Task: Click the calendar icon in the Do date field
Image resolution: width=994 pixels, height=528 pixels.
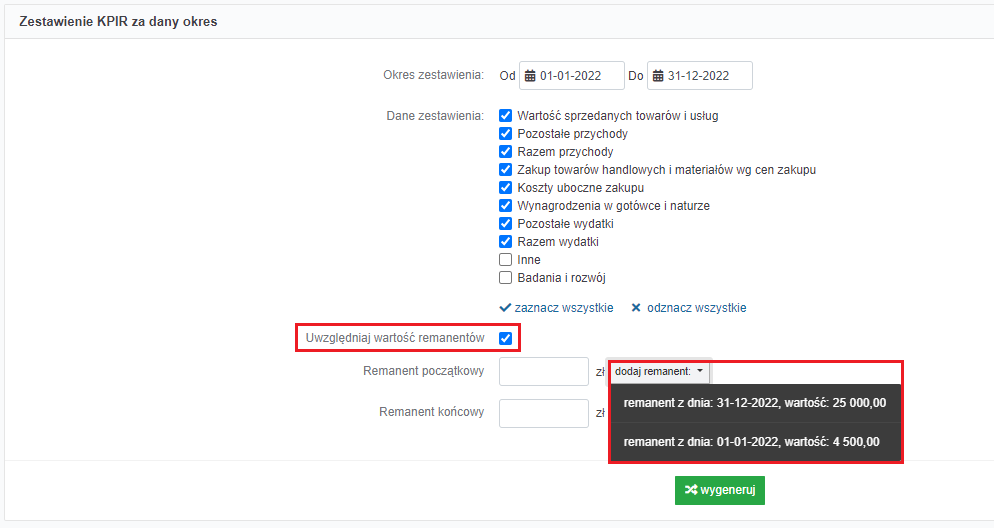Action: coord(658,75)
